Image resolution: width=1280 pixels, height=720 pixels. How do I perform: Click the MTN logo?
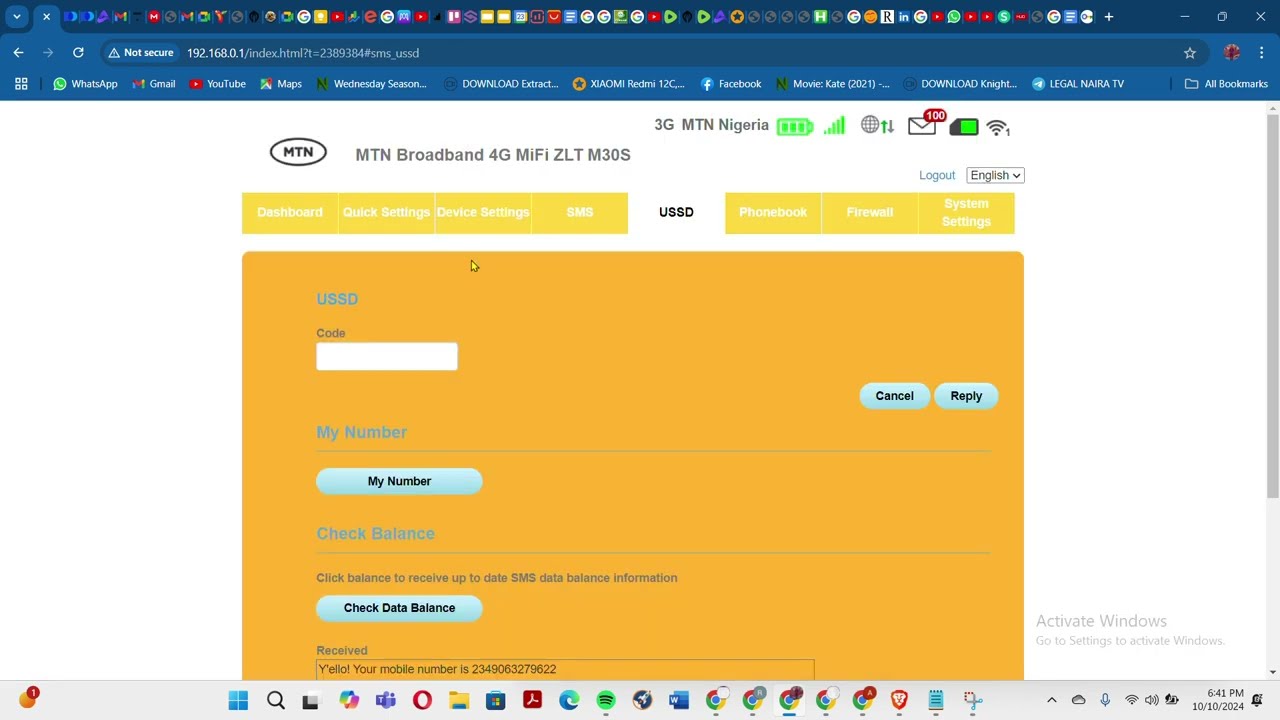point(298,152)
